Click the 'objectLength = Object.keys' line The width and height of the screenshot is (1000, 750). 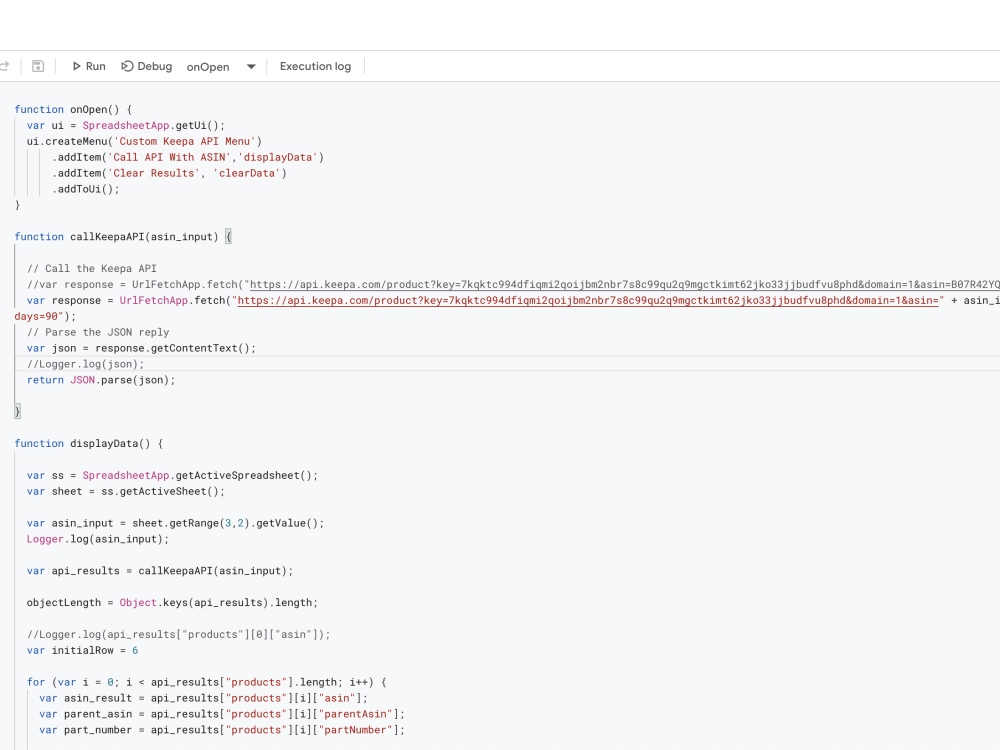(x=172, y=603)
